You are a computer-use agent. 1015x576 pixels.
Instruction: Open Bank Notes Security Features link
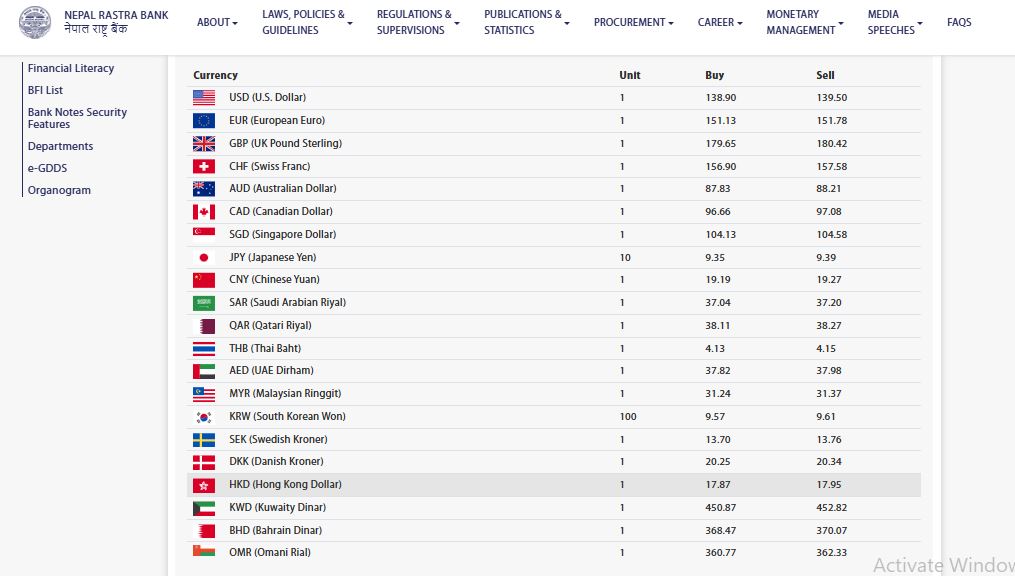pos(77,118)
